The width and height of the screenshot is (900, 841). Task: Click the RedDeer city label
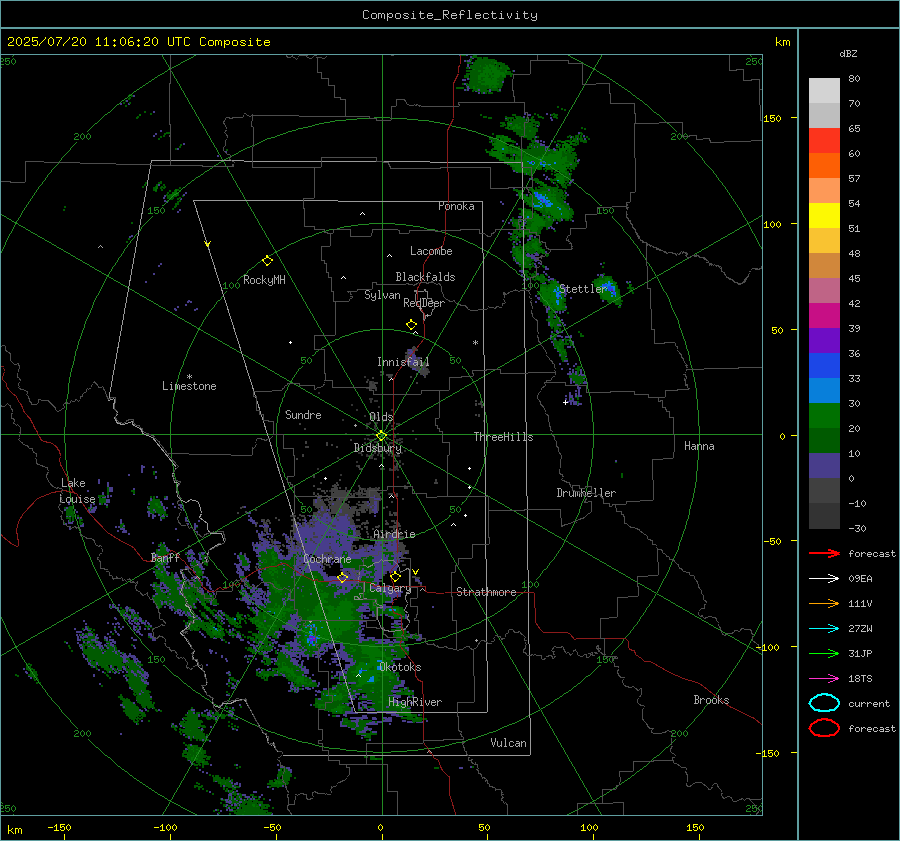424,303
